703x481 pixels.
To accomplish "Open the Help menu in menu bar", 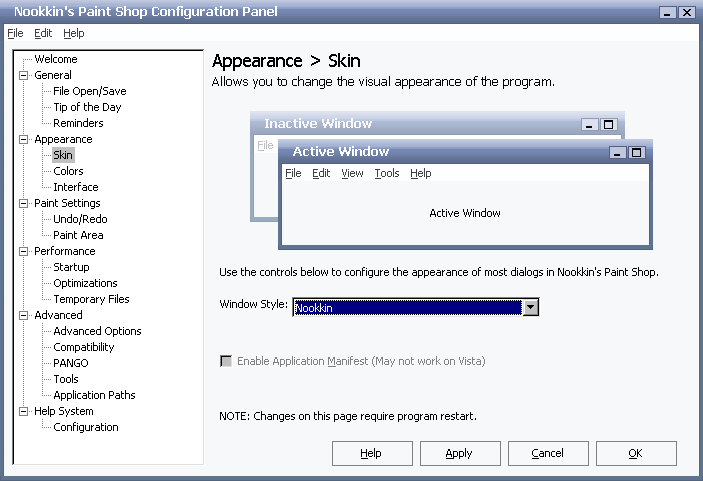I will pyautogui.click(x=74, y=33).
